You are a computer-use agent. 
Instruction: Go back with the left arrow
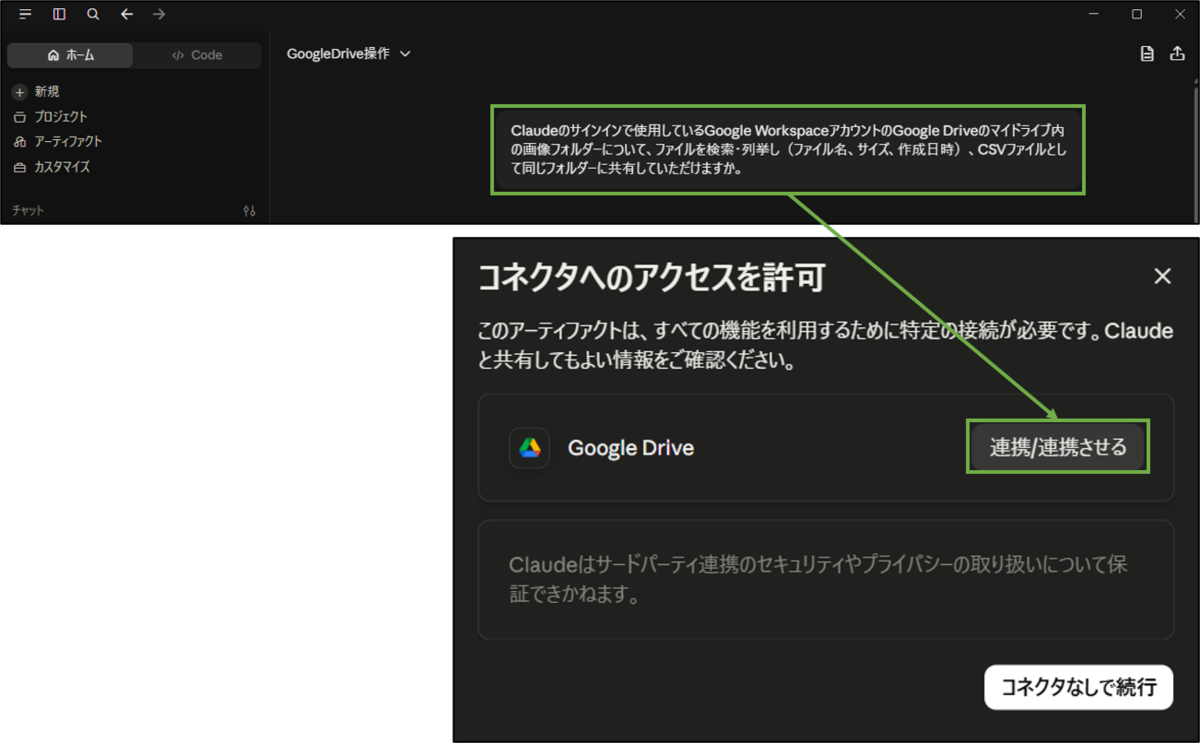127,14
